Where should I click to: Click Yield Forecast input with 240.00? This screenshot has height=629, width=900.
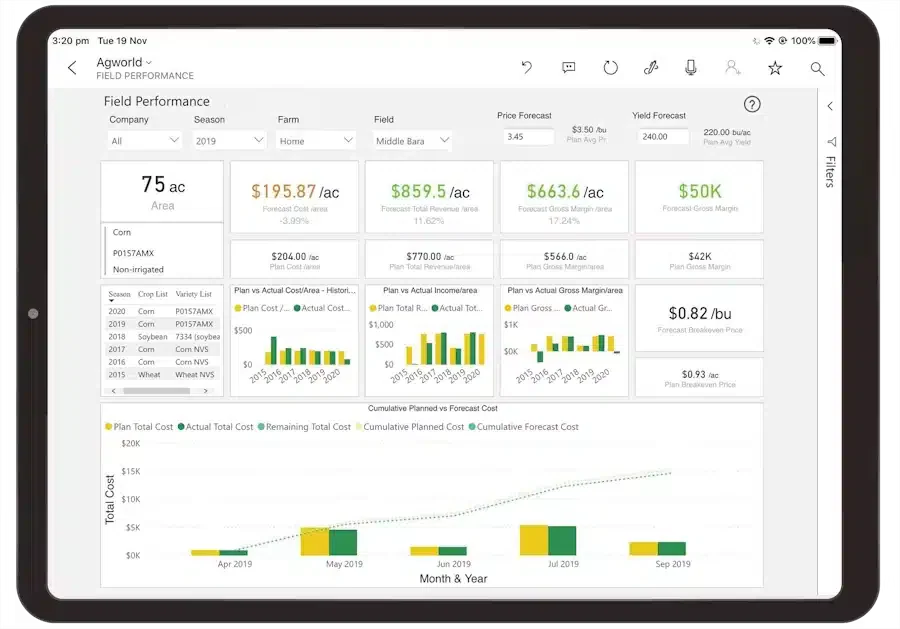[x=663, y=137]
